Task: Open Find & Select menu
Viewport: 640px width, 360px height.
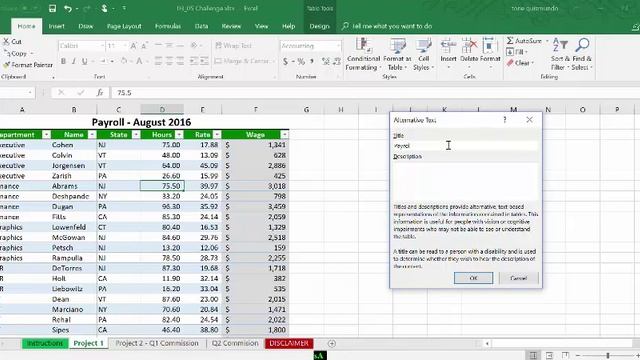Action: click(582, 54)
